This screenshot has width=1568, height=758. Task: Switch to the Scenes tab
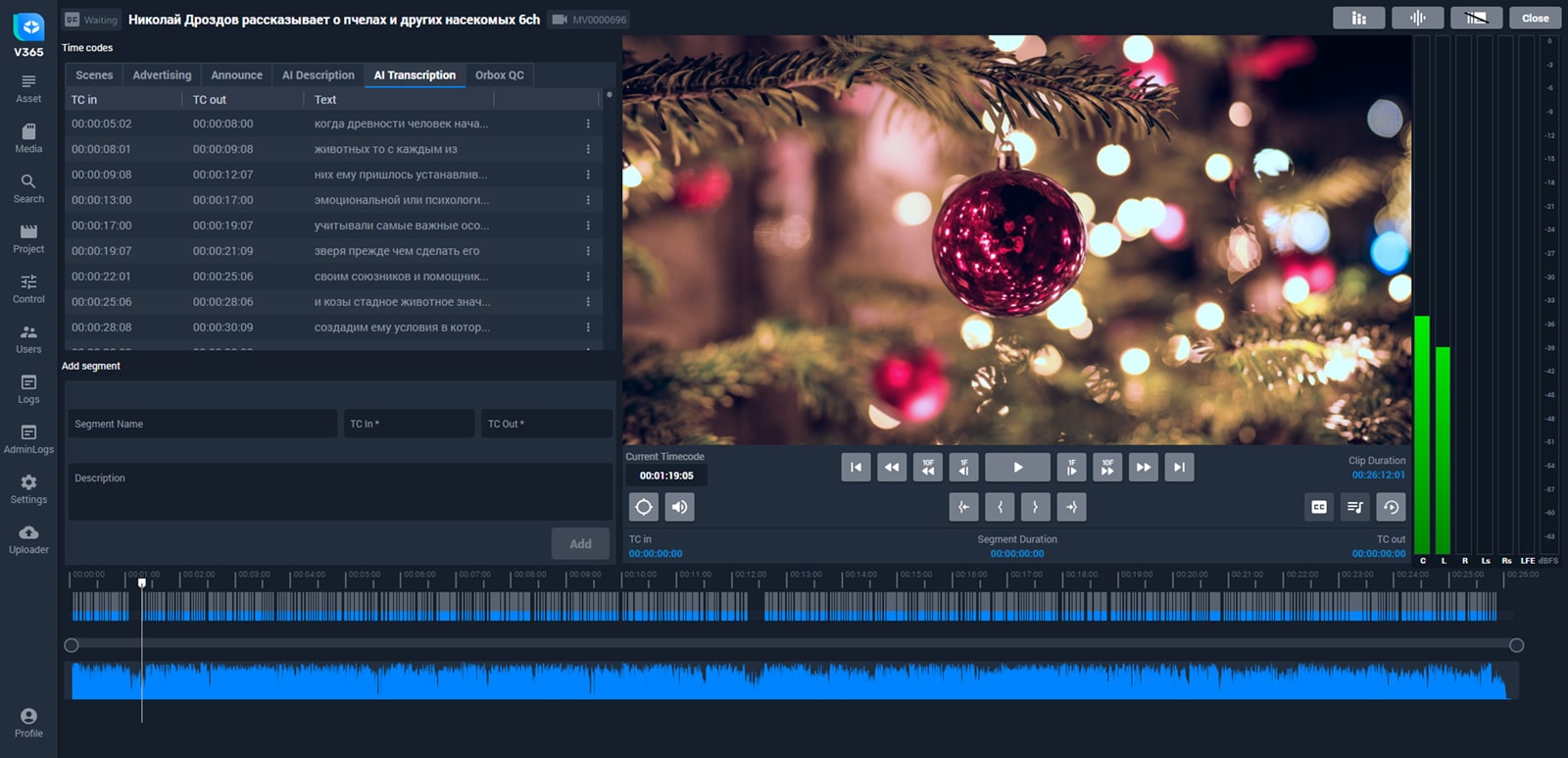tap(94, 76)
